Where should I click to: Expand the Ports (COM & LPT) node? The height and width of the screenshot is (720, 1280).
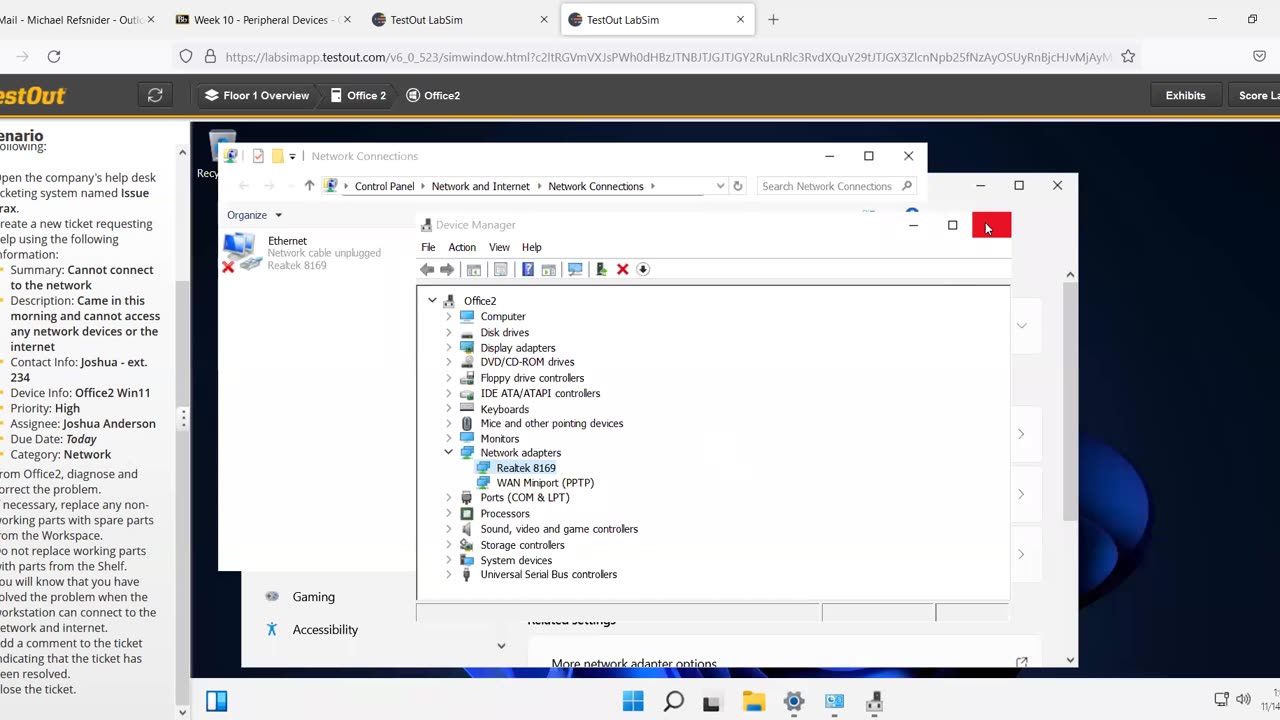click(448, 497)
